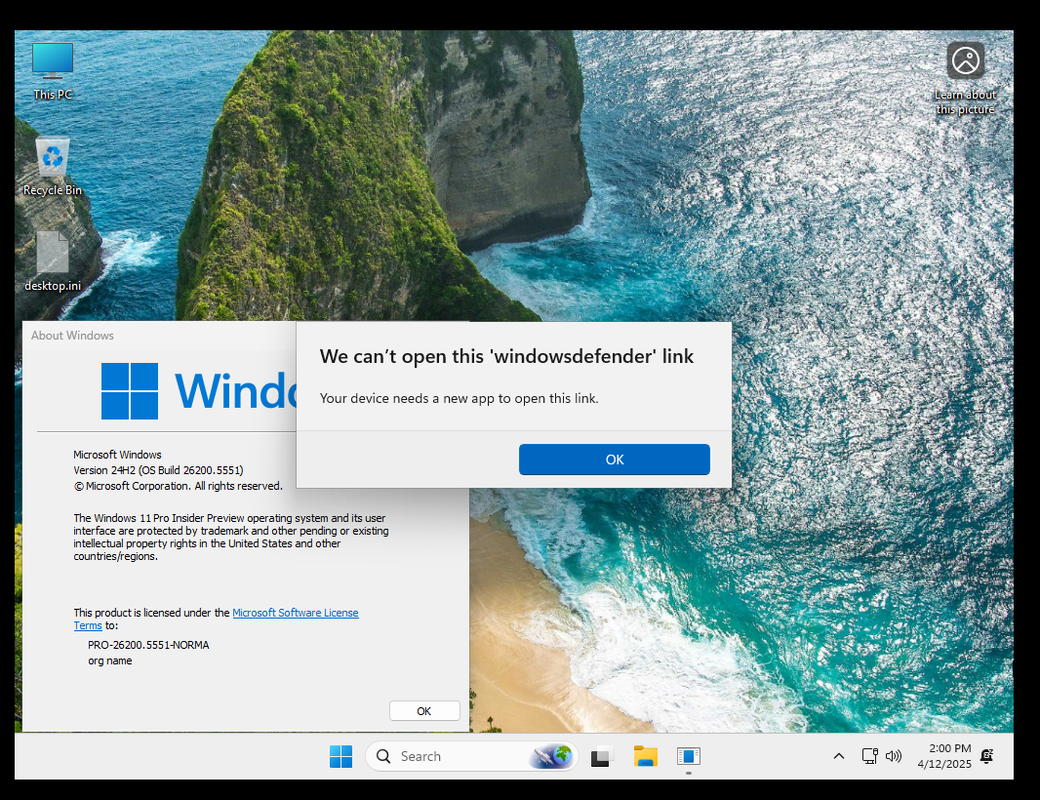Launch File Explorer from taskbar

tap(645, 756)
